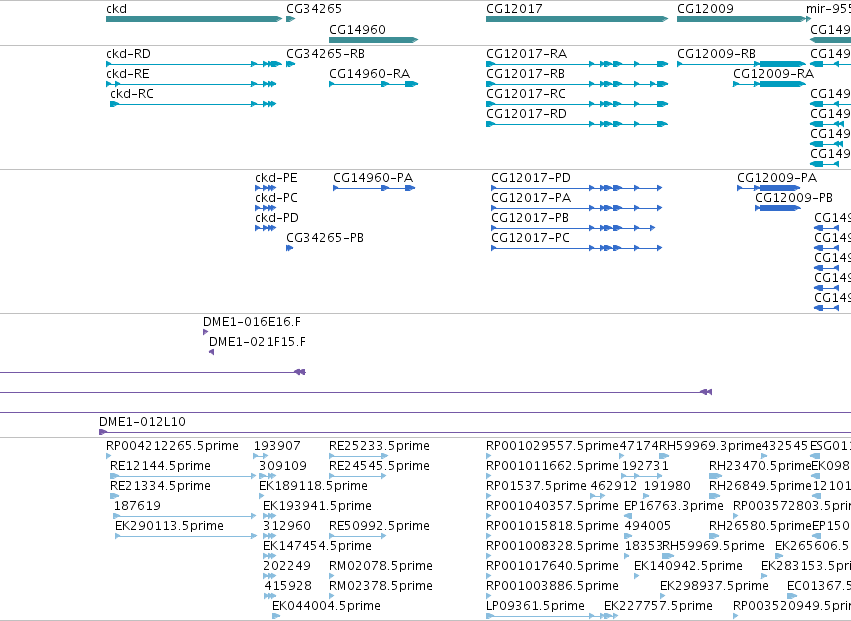Select transcript CG12017-RB

577,84
